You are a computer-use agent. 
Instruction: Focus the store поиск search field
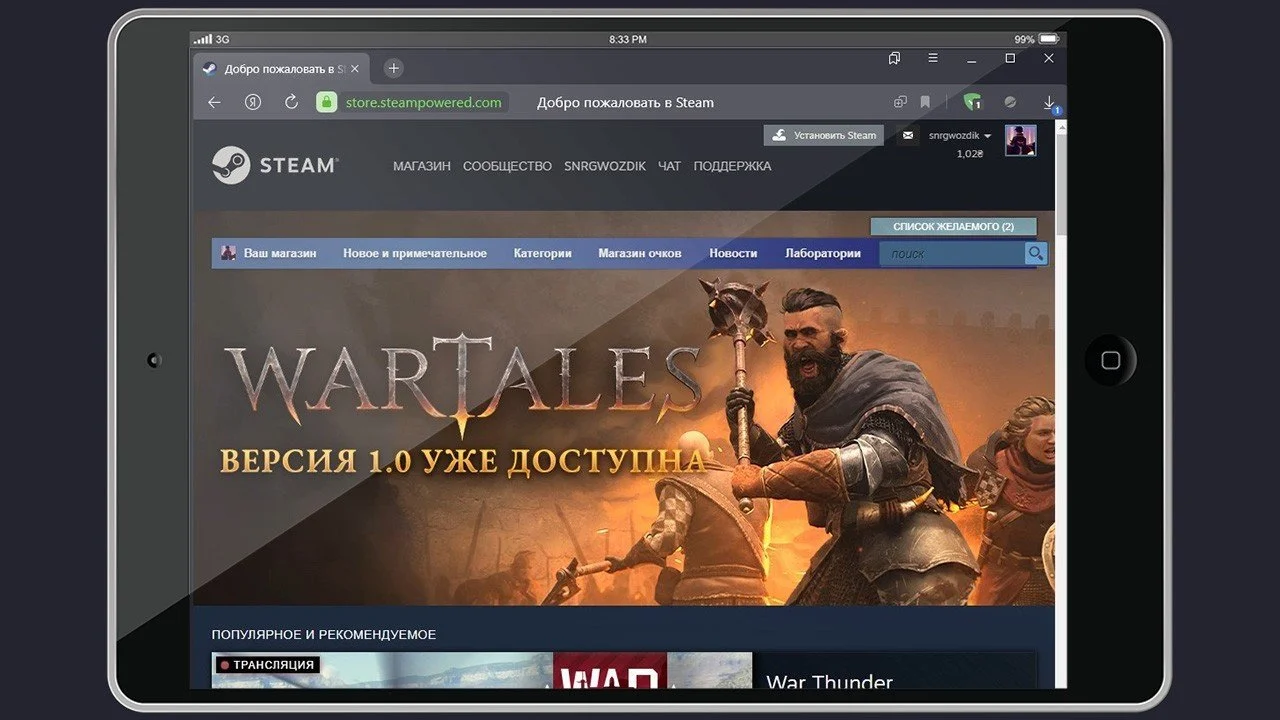pyautogui.click(x=952, y=254)
